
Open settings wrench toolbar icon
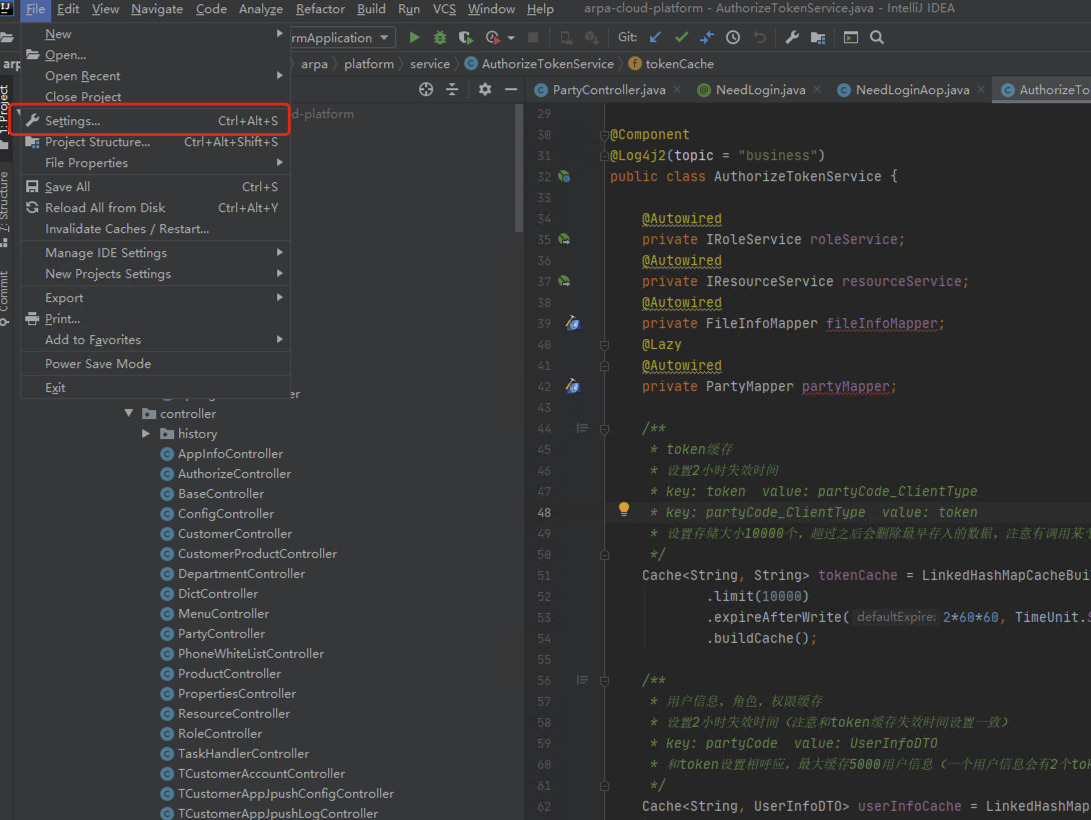792,38
